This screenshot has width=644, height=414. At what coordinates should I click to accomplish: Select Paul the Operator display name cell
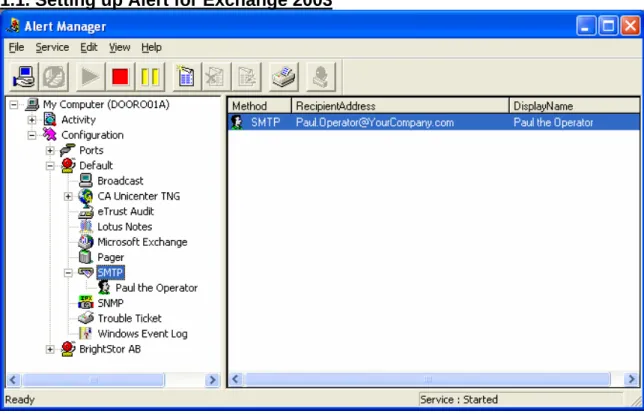(x=553, y=122)
